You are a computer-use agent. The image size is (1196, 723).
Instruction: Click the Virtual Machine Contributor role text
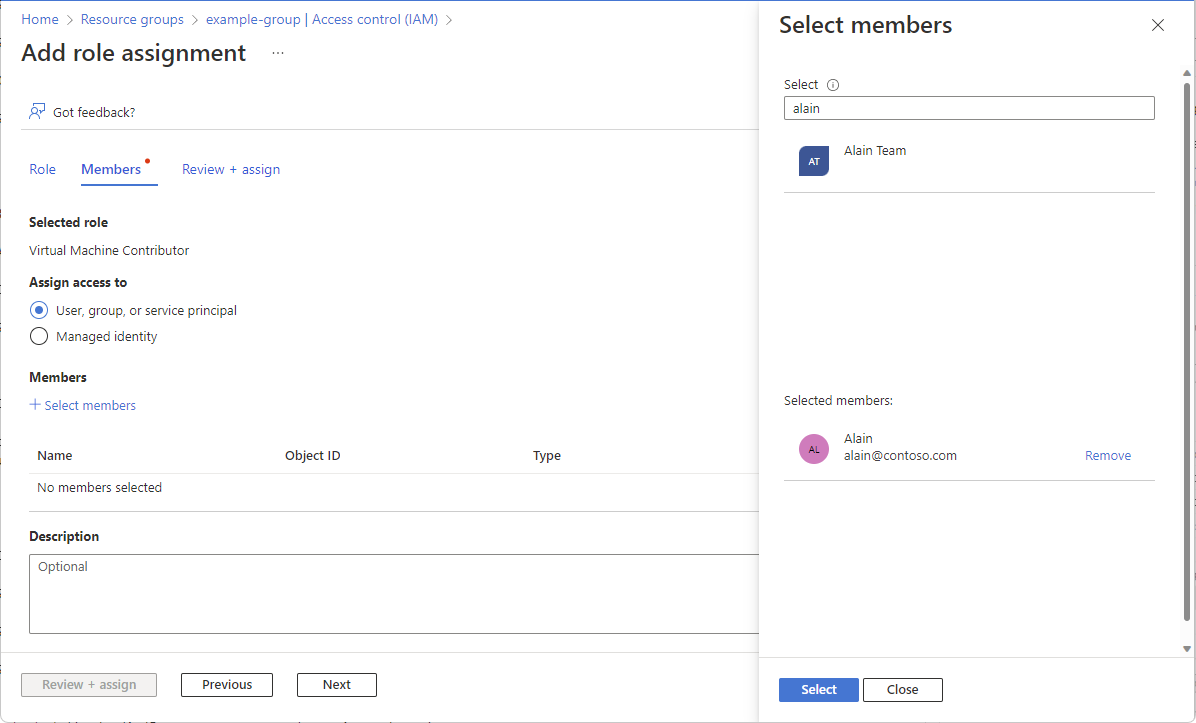tap(109, 250)
